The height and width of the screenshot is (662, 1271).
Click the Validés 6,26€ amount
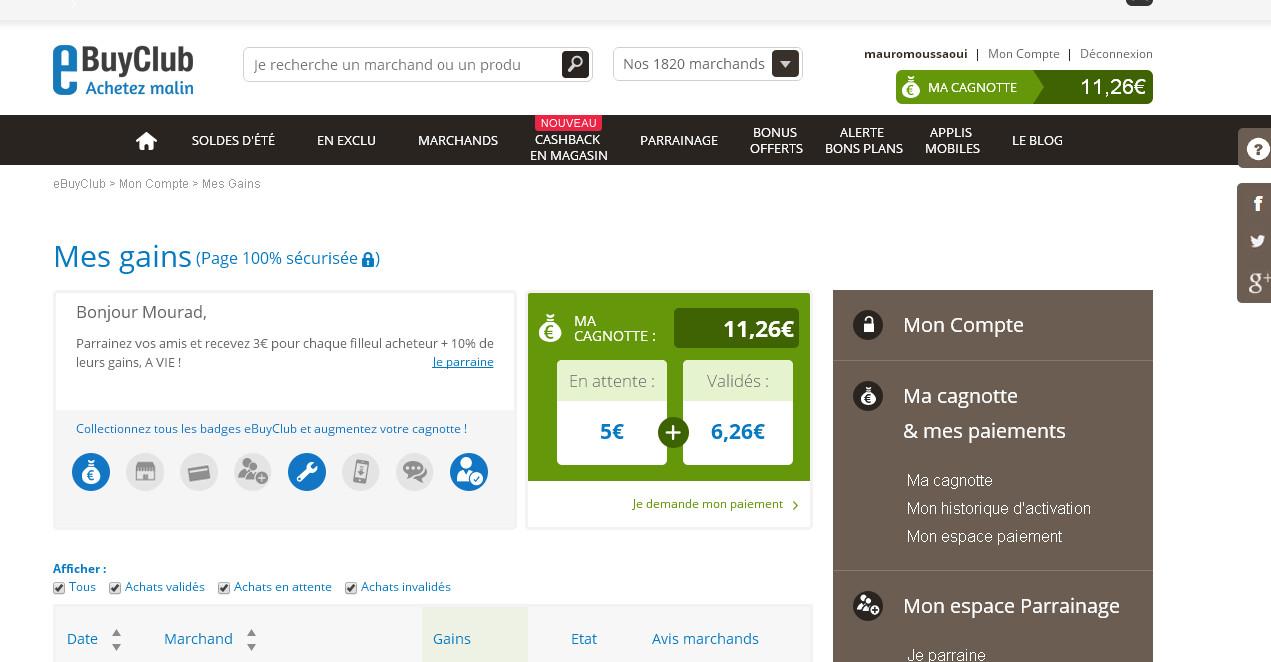point(738,432)
